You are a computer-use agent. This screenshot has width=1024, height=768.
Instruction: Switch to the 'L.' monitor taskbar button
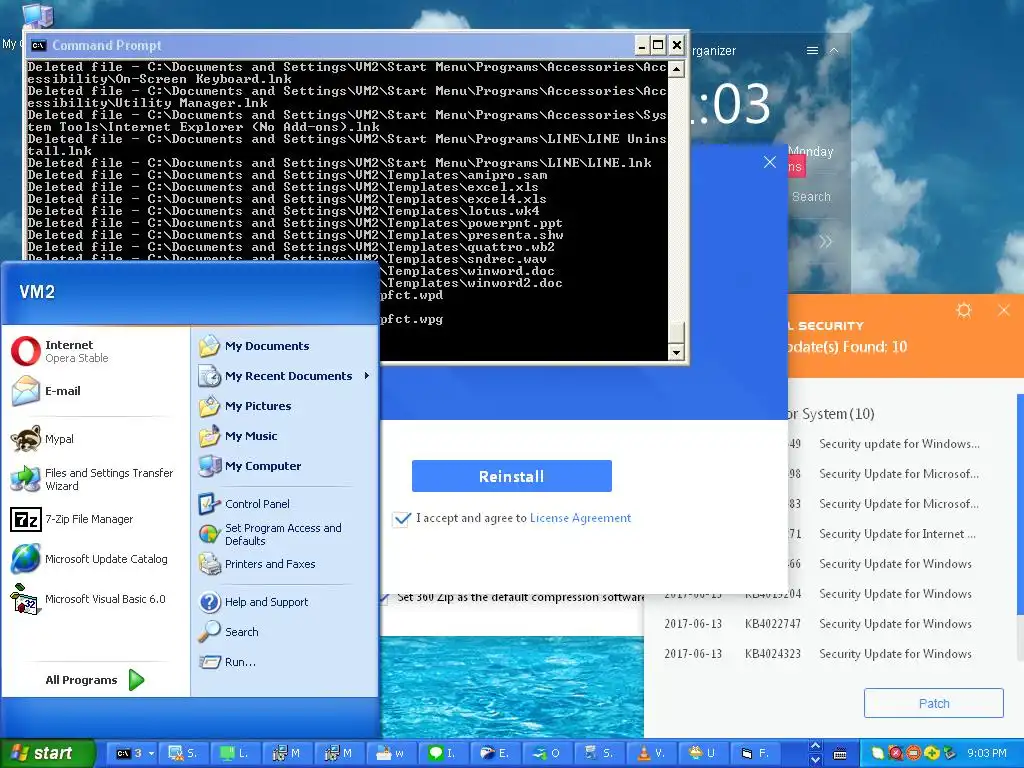click(235, 754)
